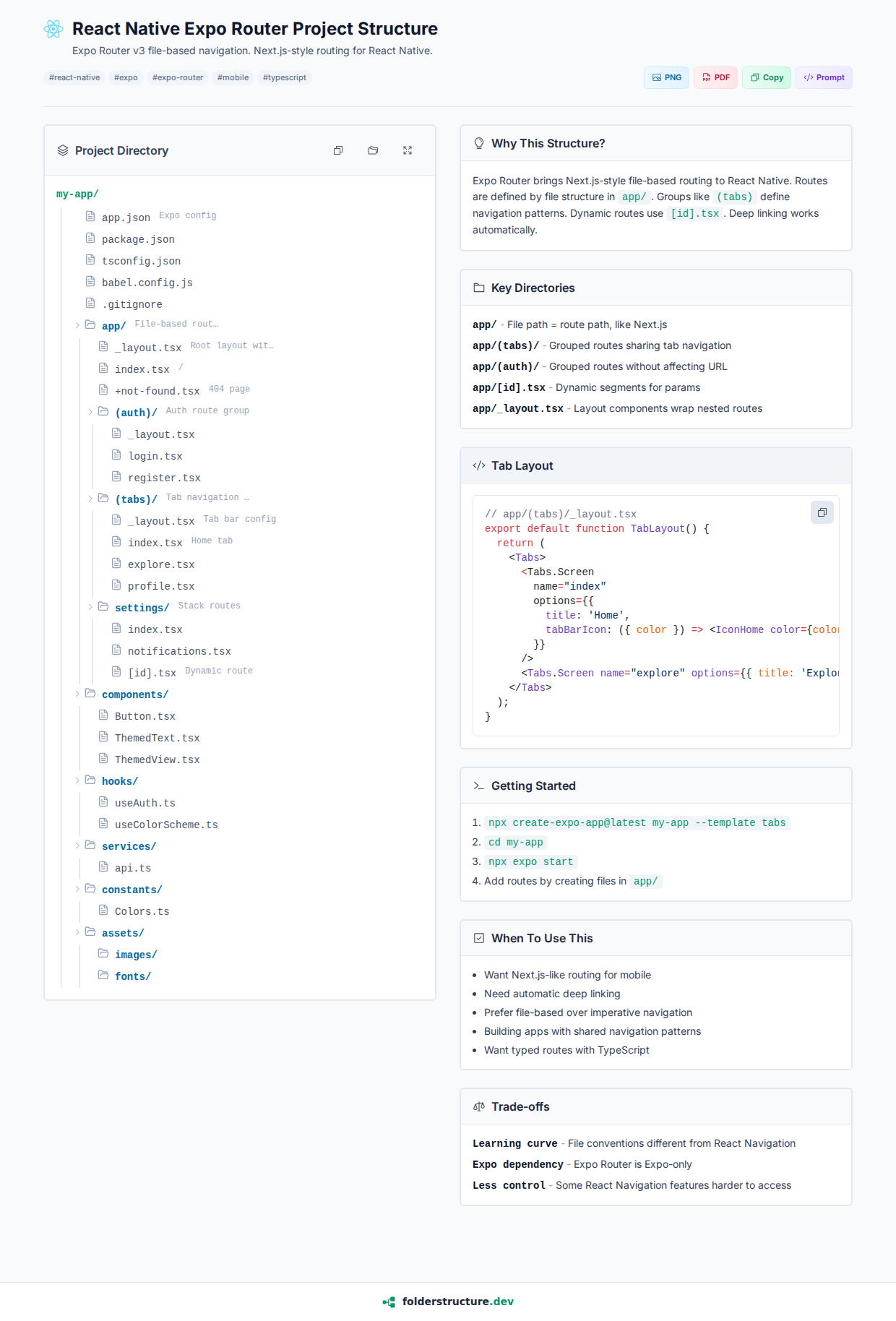This screenshot has width=896, height=1321.
Task: Collapse the components/ folder
Action: [x=77, y=694]
